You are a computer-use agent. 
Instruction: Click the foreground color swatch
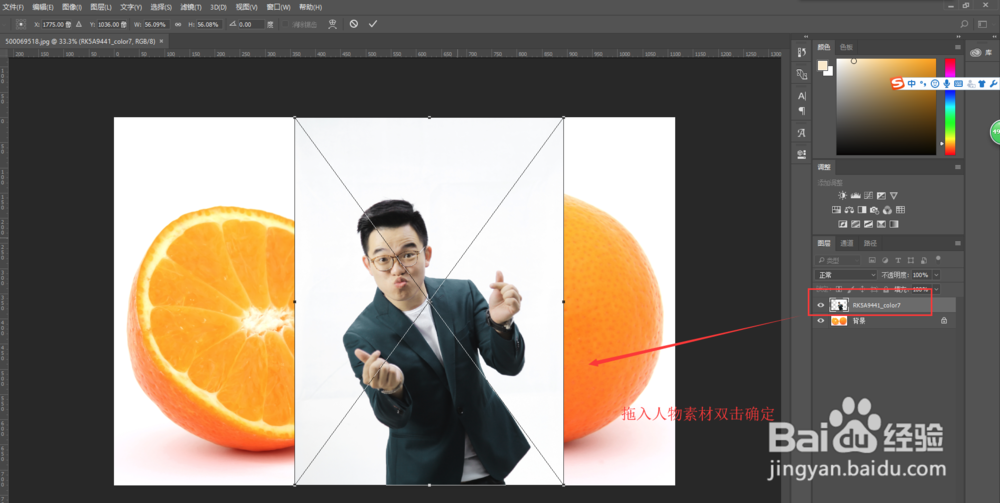[823, 66]
